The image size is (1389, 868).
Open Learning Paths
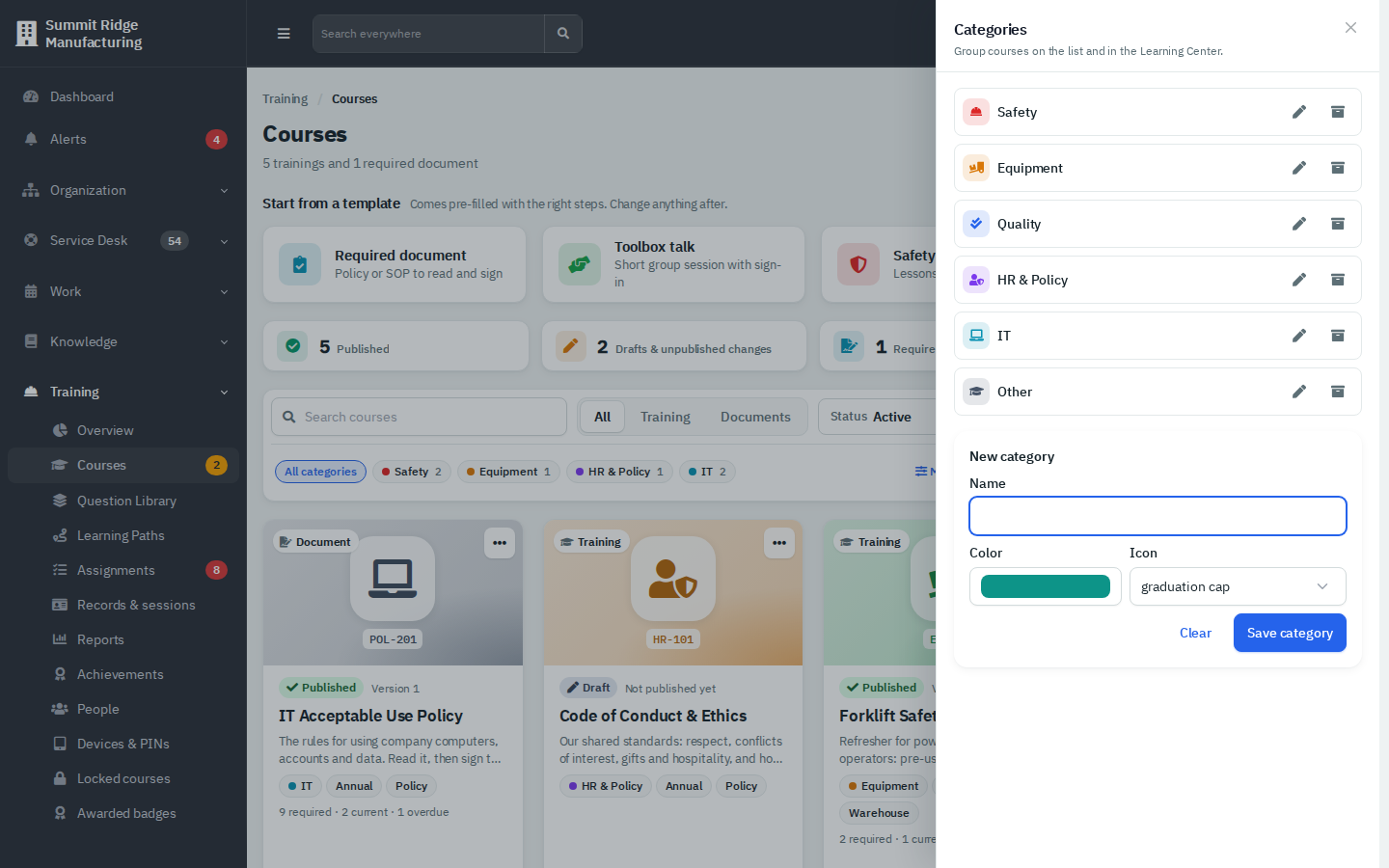[123, 535]
